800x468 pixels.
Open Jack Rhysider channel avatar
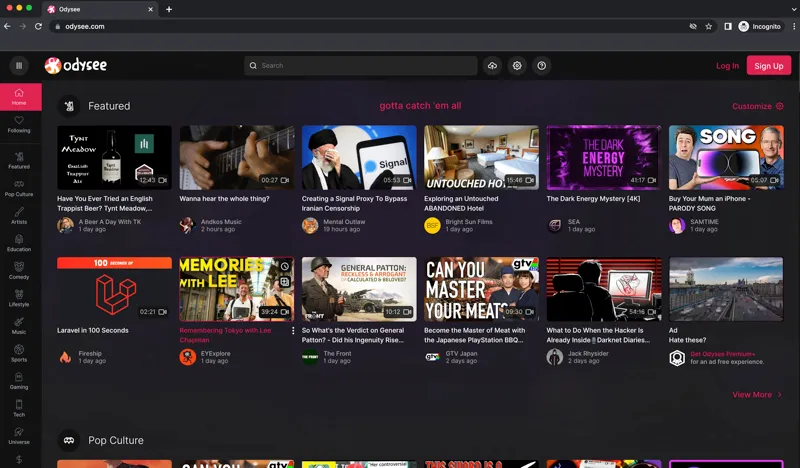coord(555,357)
